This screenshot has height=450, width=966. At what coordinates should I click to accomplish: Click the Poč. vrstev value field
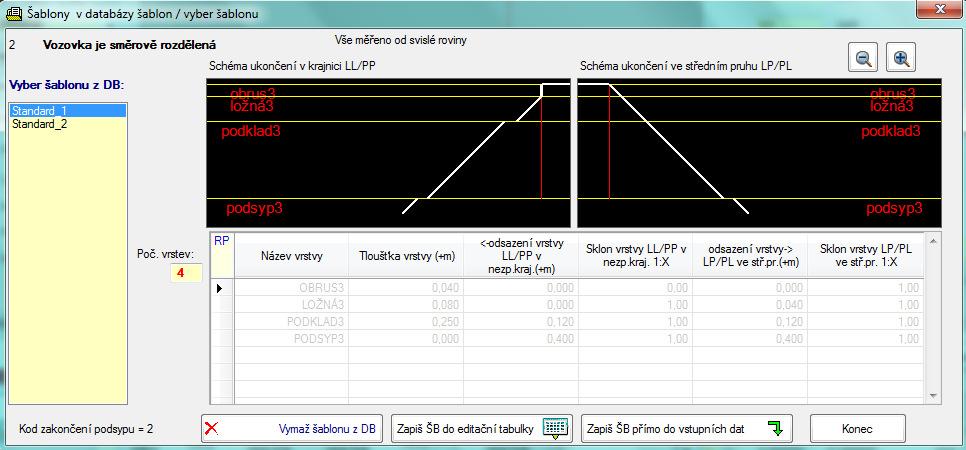(186, 272)
